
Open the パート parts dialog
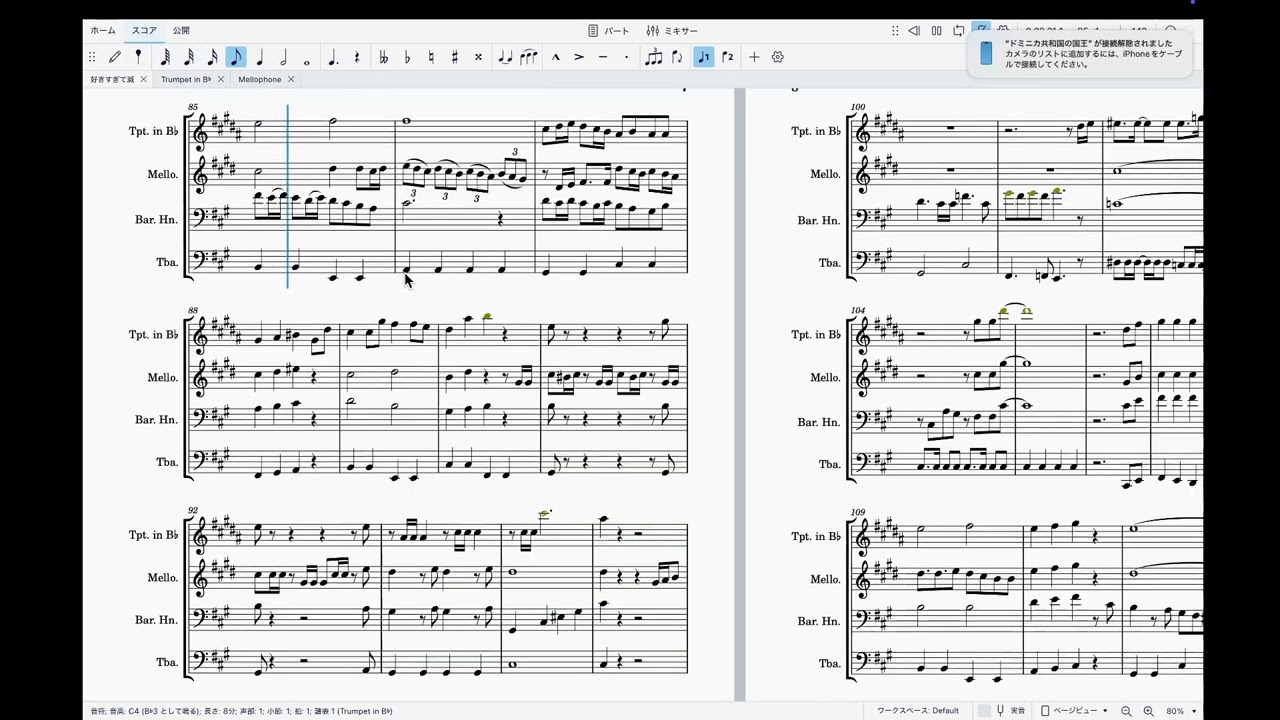click(x=609, y=31)
